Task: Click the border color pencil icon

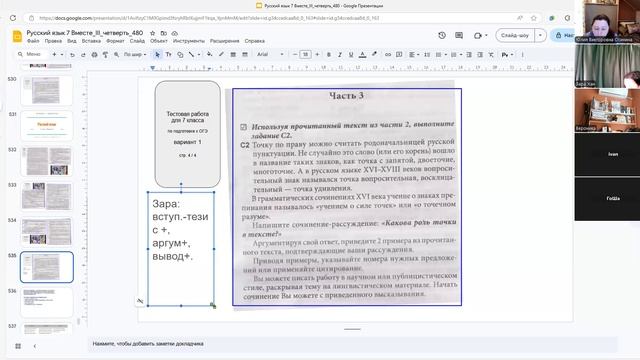Action: [x=221, y=55]
